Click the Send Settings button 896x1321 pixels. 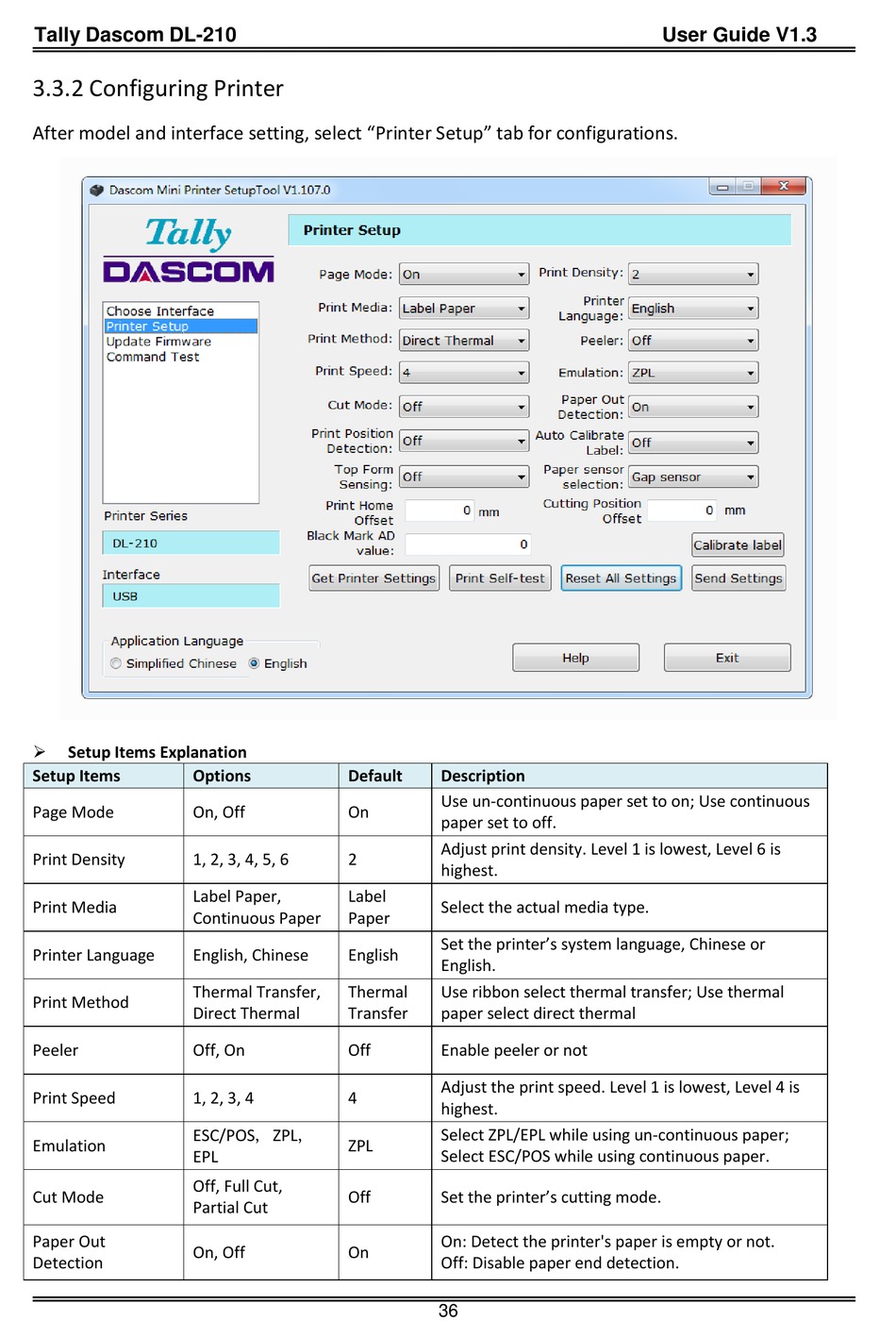coord(738,578)
